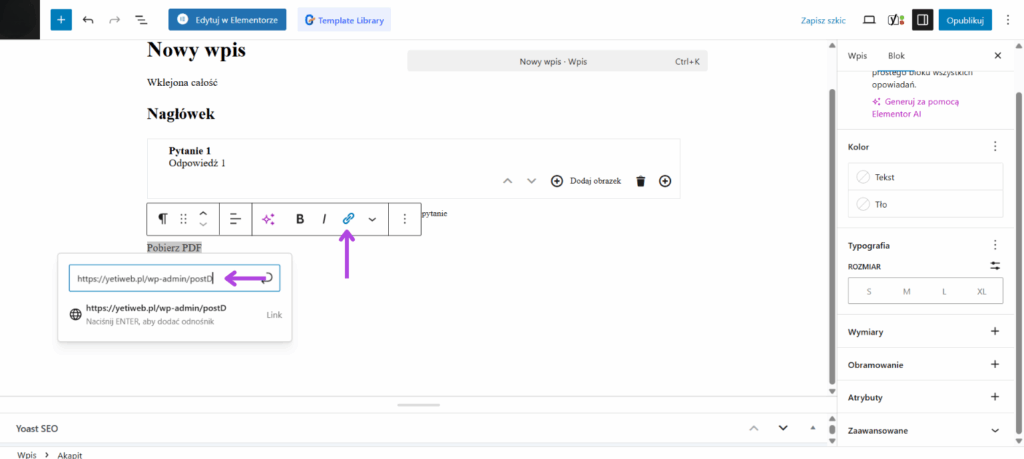The width and height of the screenshot is (1024, 459).
Task: Delete the FAQ question with trash icon
Action: tap(641, 181)
